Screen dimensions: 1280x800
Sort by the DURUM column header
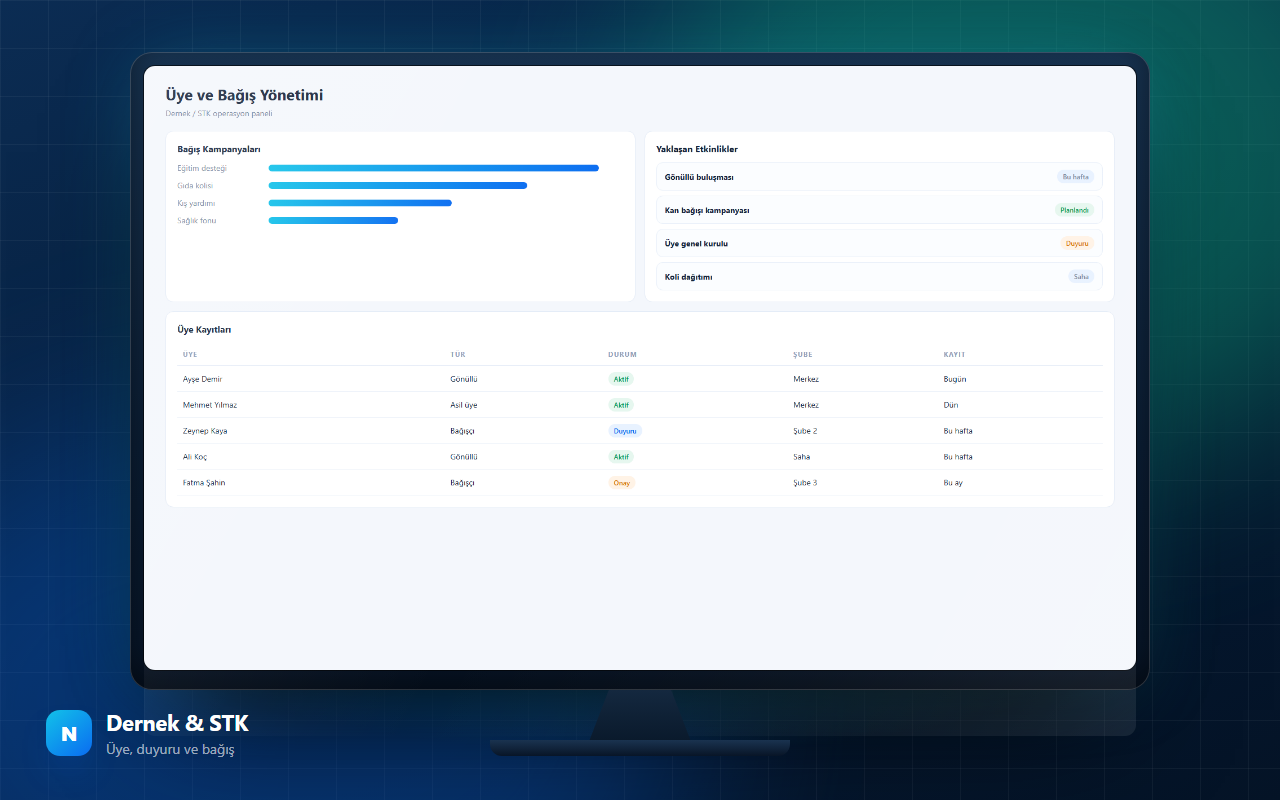pyautogui.click(x=622, y=355)
